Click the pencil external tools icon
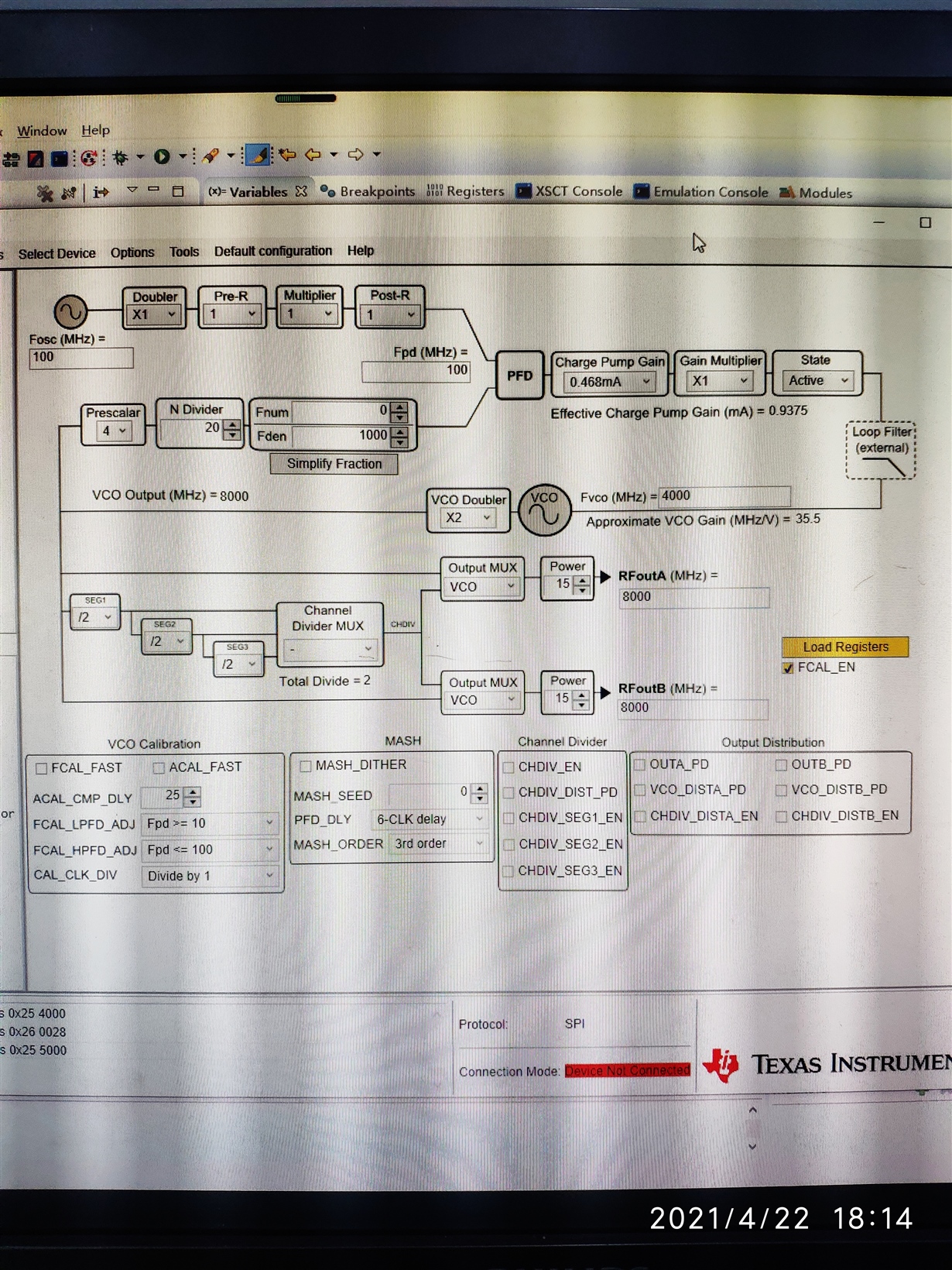This screenshot has height=1270, width=952. [x=211, y=156]
